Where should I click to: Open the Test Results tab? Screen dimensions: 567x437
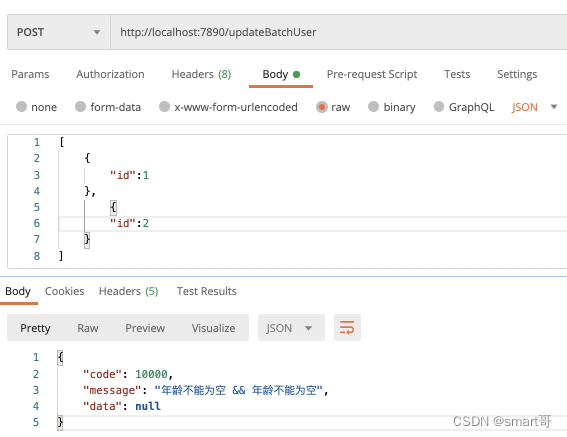coord(206,291)
